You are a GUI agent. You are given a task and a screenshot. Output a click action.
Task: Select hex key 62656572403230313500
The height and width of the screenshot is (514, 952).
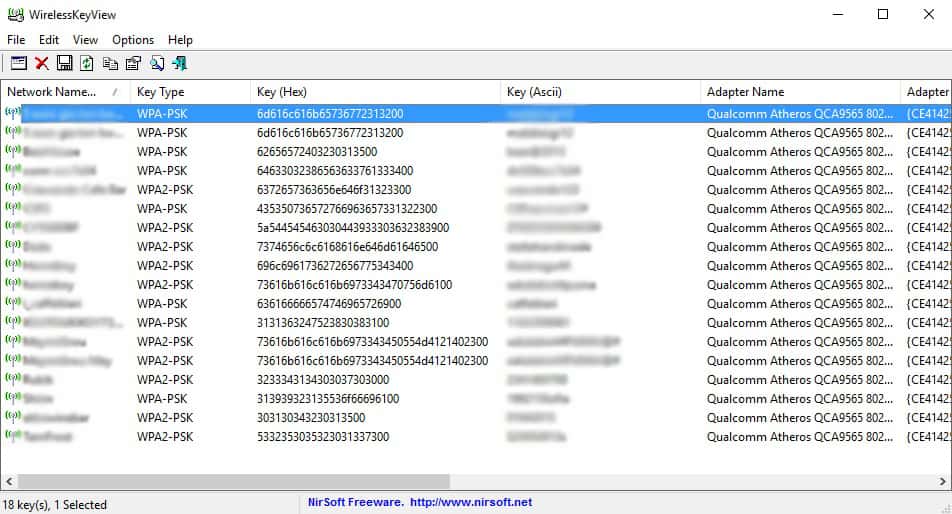point(317,152)
